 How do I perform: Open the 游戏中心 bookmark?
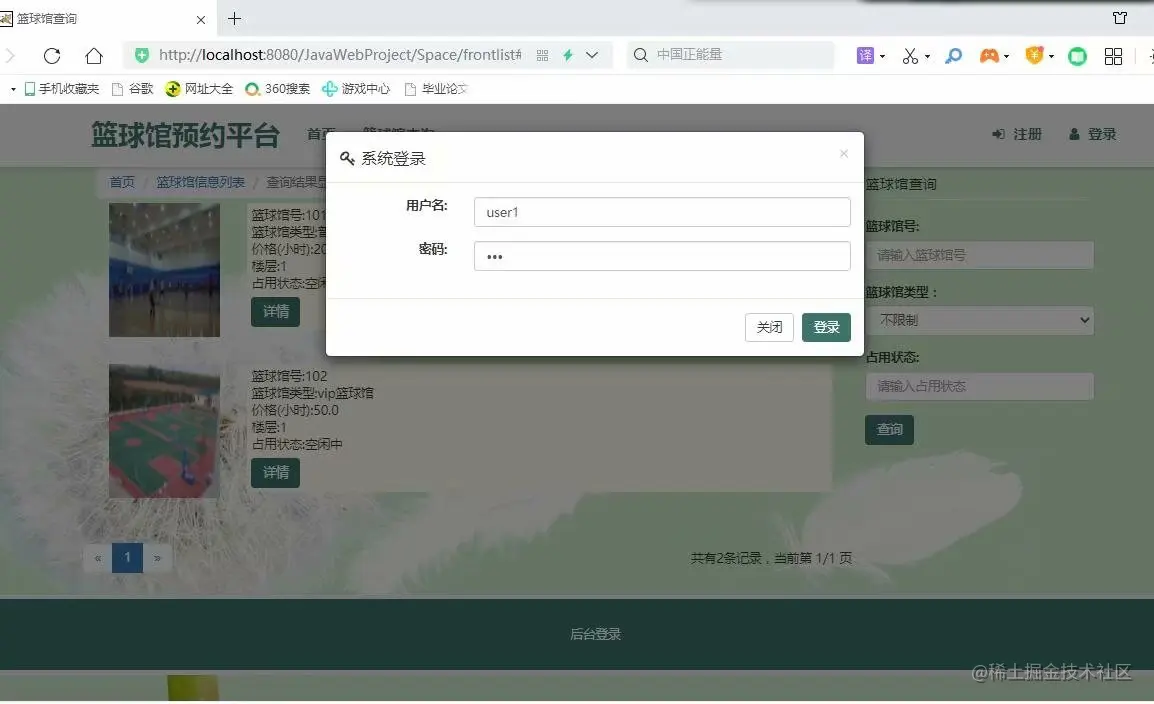point(356,89)
